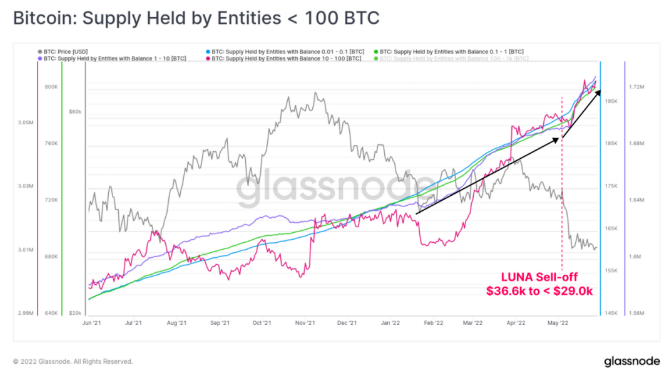Toggle the BTC: Price [USD] series label
Screen dimensions: 666x374
coord(66,52)
